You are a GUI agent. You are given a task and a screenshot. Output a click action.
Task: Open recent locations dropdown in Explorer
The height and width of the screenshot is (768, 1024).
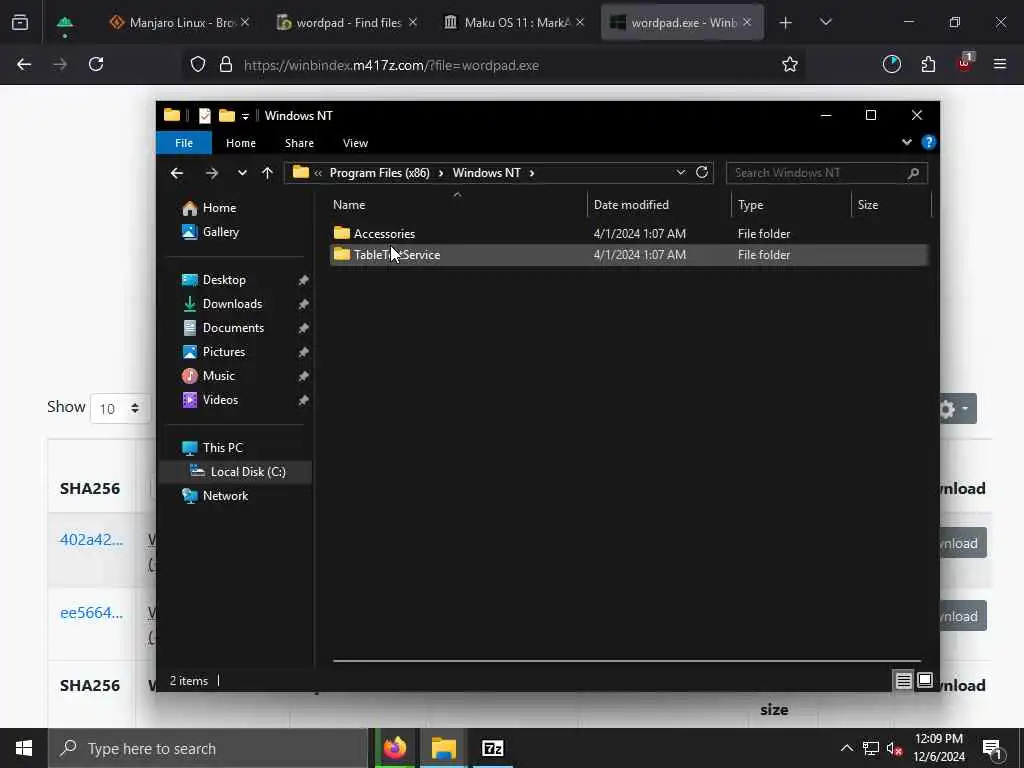click(242, 173)
